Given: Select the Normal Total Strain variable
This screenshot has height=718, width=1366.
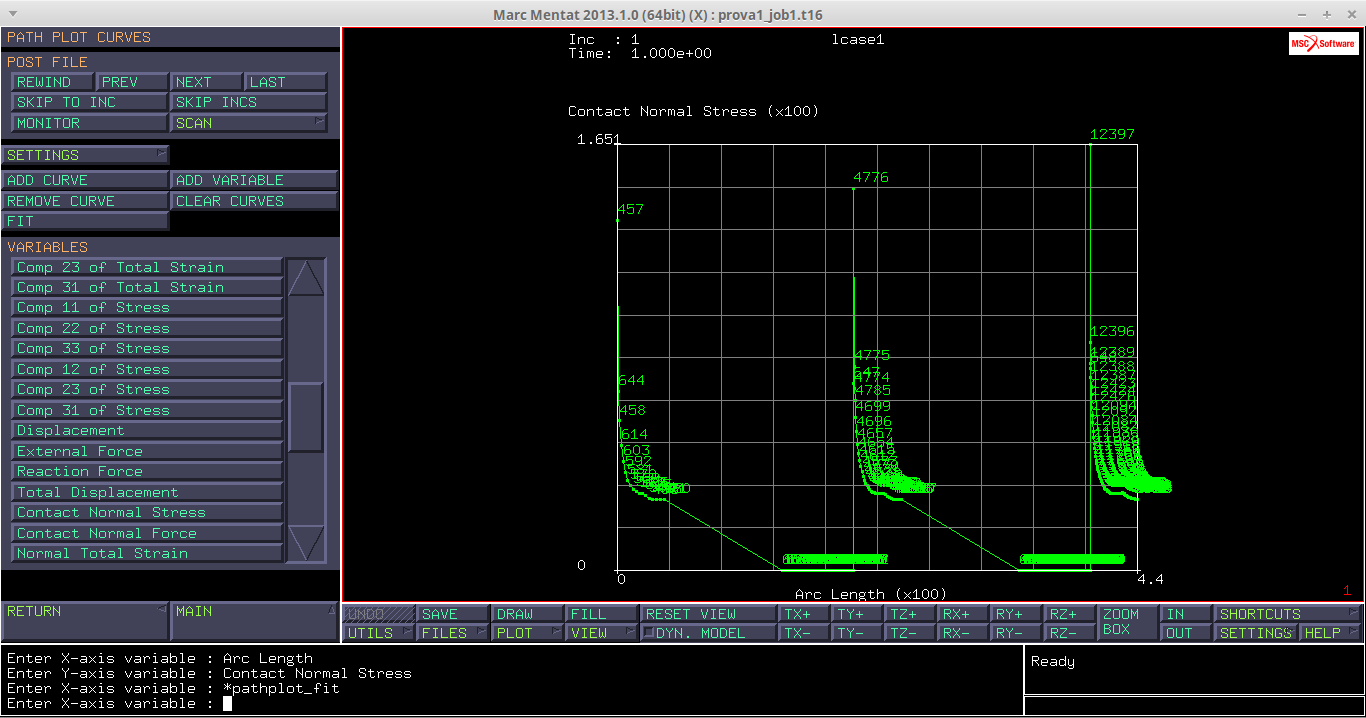Looking at the screenshot, I should tap(148, 554).
